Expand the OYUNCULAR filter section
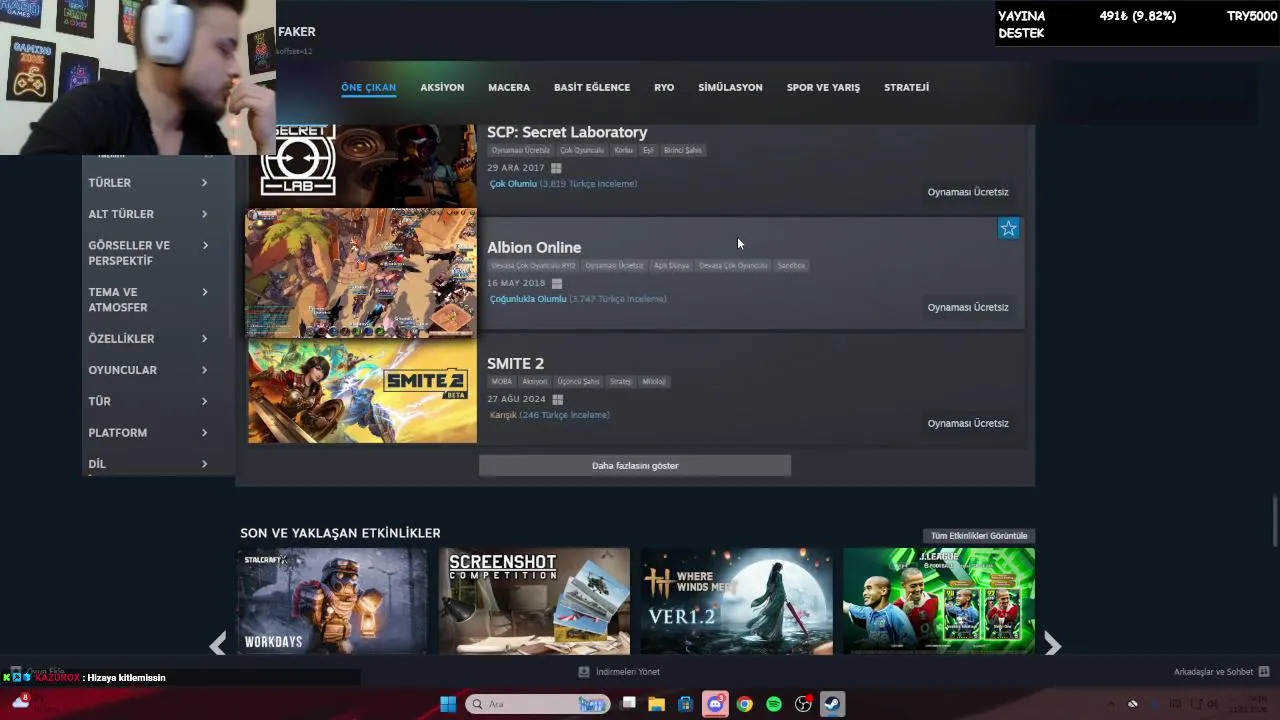 coord(148,370)
